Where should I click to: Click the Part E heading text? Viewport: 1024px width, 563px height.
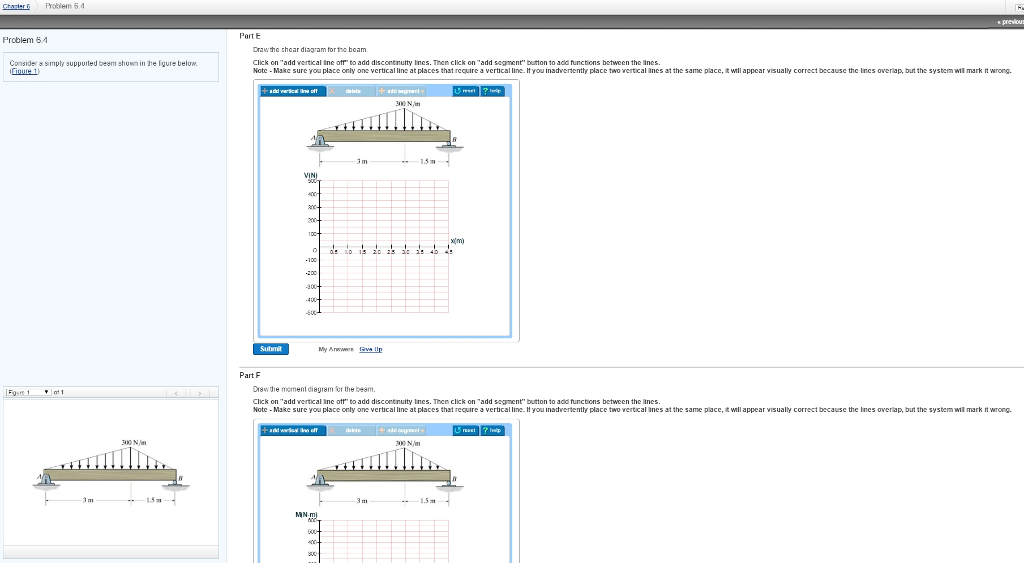click(x=249, y=36)
